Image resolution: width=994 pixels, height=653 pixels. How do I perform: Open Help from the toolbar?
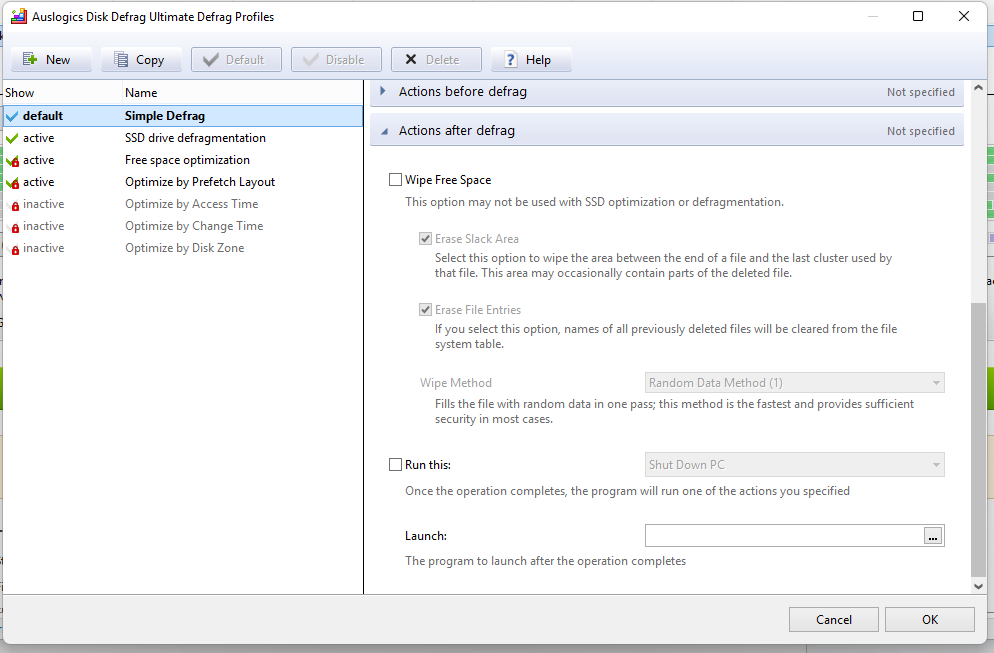(x=531, y=60)
